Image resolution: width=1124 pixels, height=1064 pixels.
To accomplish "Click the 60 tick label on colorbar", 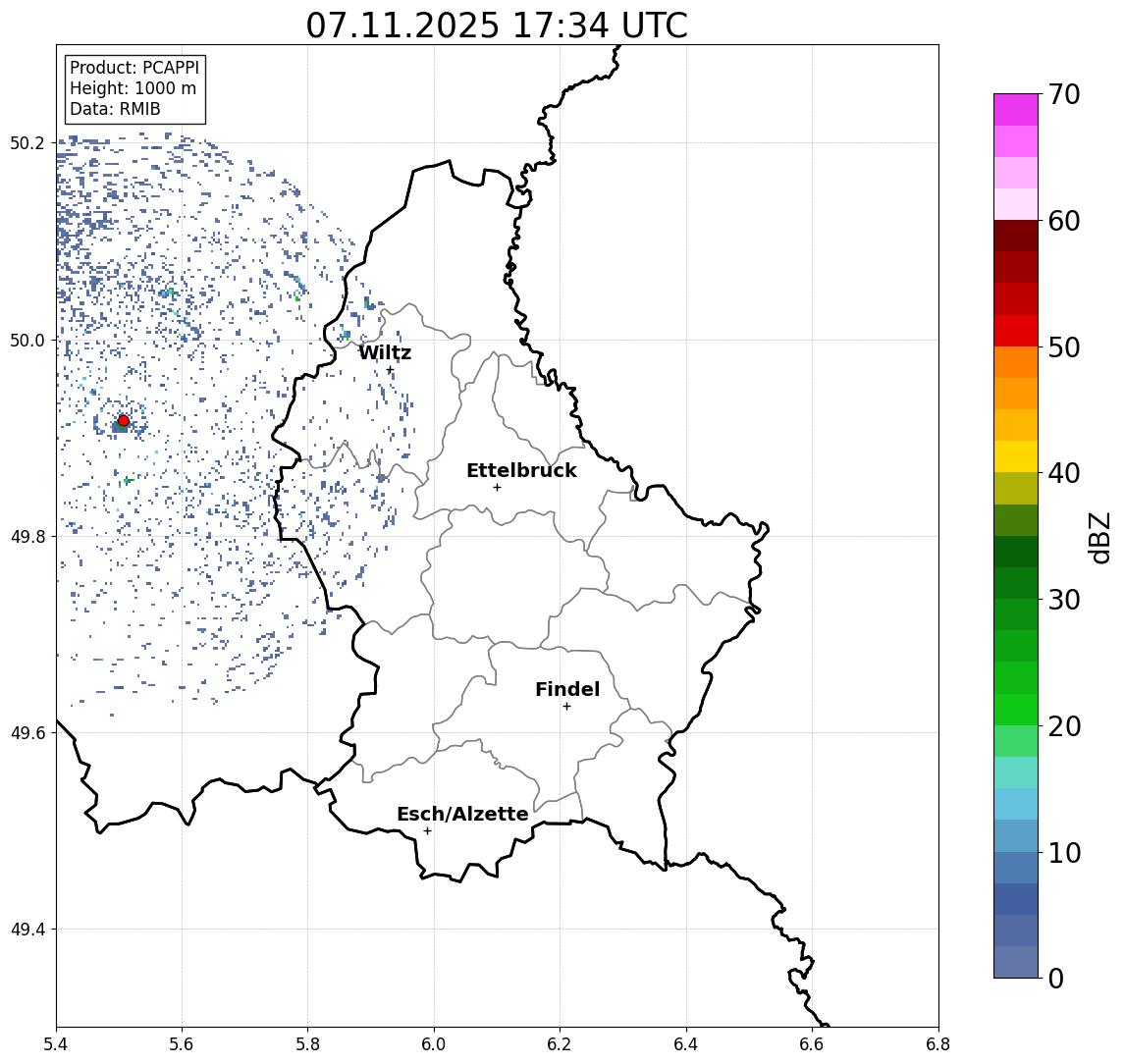I will [1064, 221].
